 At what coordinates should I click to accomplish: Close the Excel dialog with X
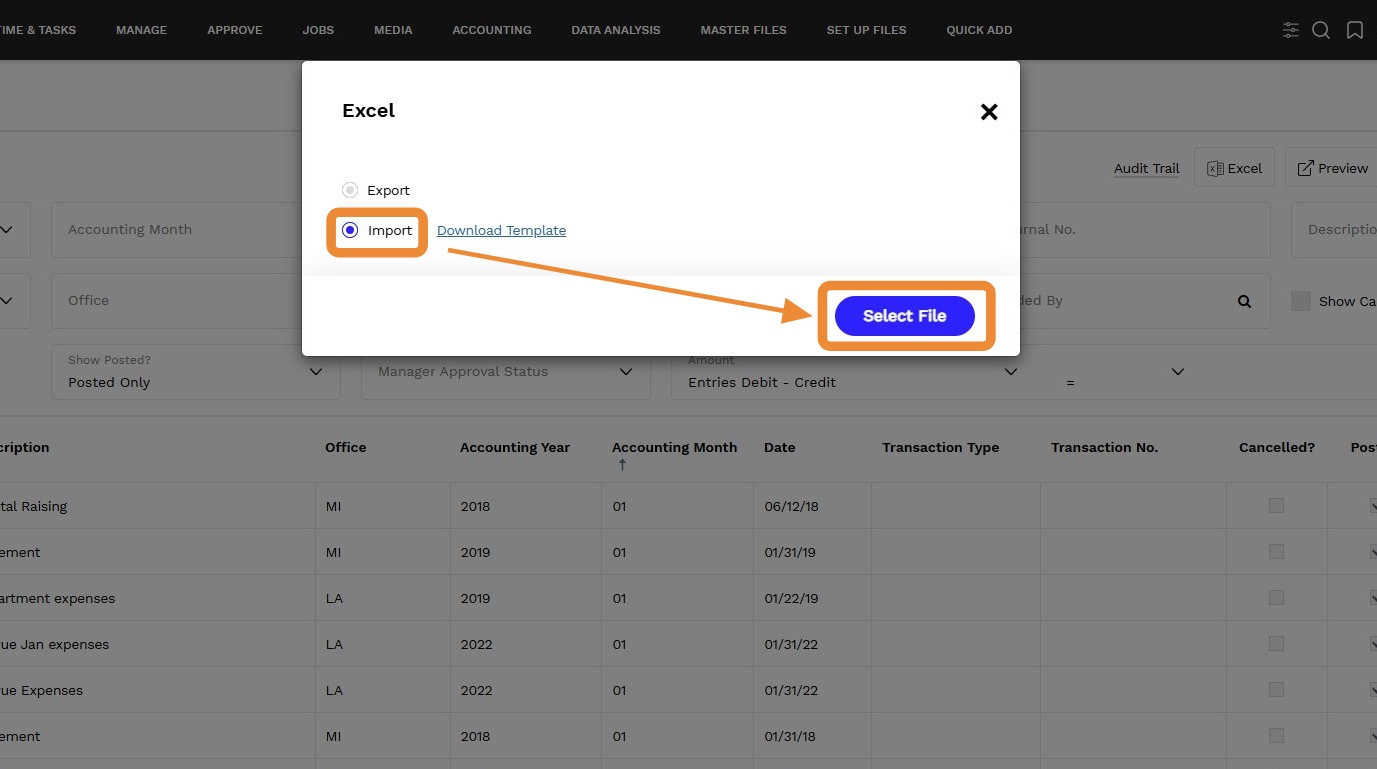pyautogui.click(x=989, y=112)
